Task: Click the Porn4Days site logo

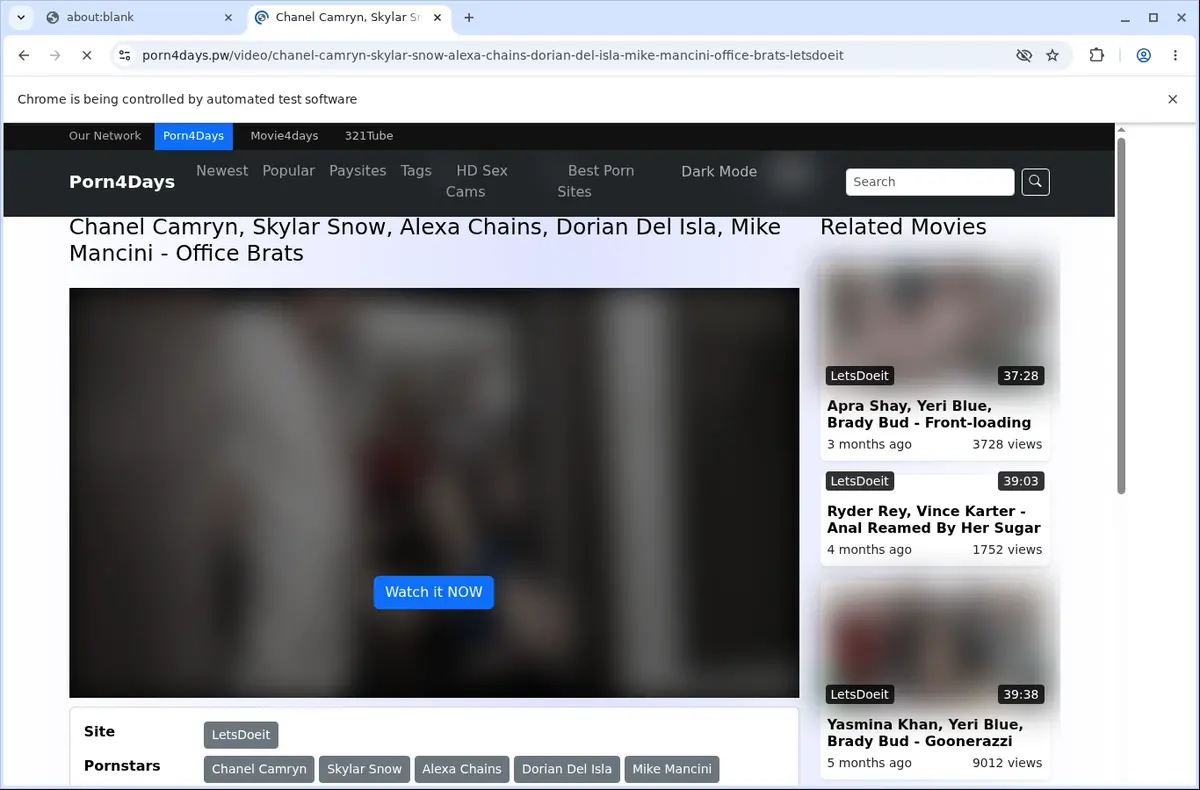Action: point(122,181)
